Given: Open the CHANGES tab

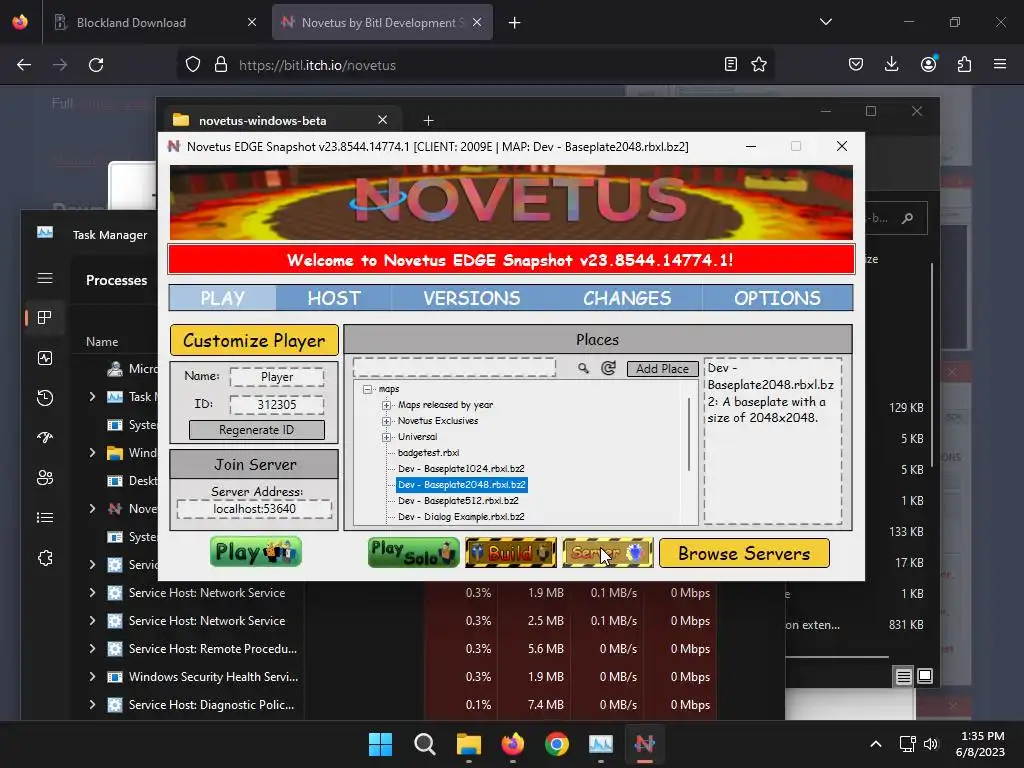Looking at the screenshot, I should (x=627, y=298).
